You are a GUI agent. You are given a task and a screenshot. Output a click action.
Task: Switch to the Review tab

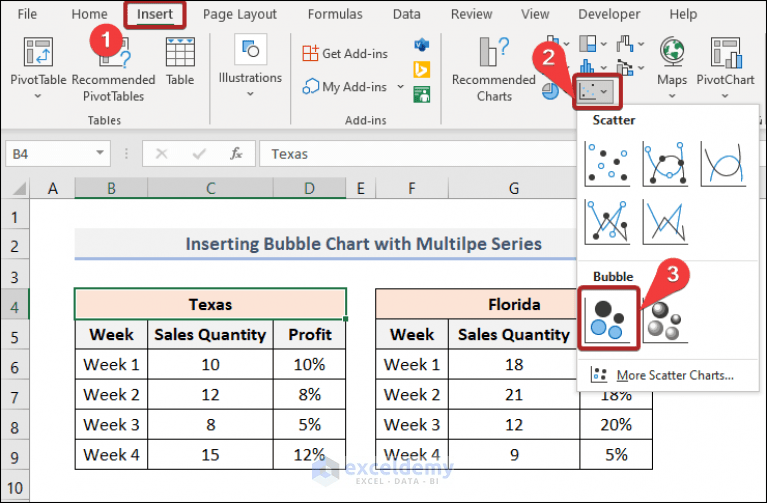[x=472, y=14]
